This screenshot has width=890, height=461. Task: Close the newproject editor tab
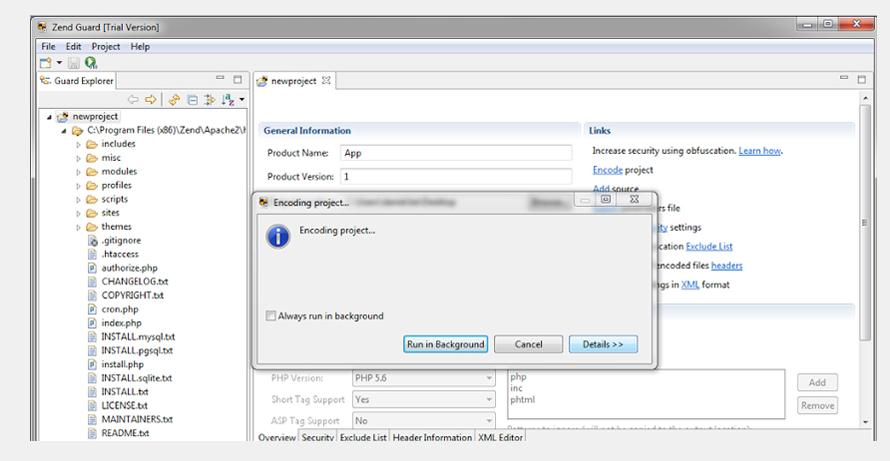point(326,81)
